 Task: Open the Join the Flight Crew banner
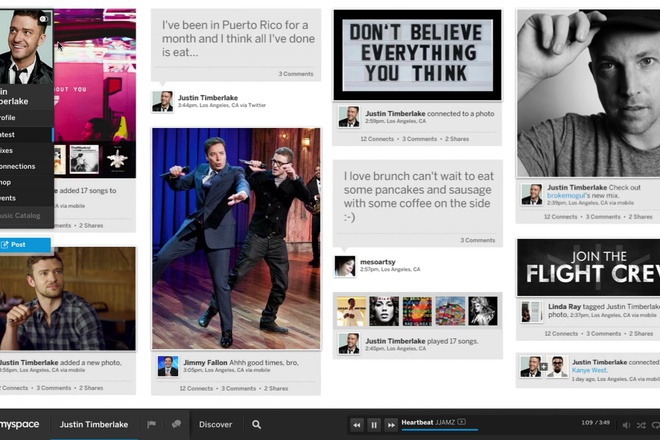588,267
